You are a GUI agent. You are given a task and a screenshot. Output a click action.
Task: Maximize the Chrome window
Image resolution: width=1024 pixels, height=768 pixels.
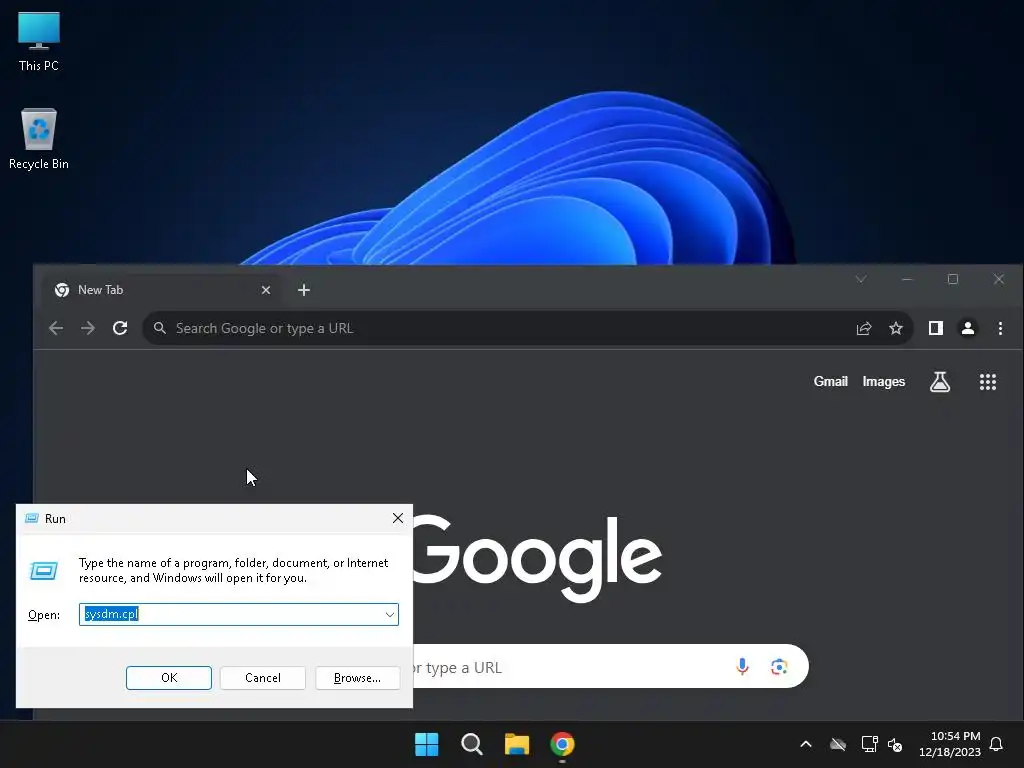tap(953, 279)
